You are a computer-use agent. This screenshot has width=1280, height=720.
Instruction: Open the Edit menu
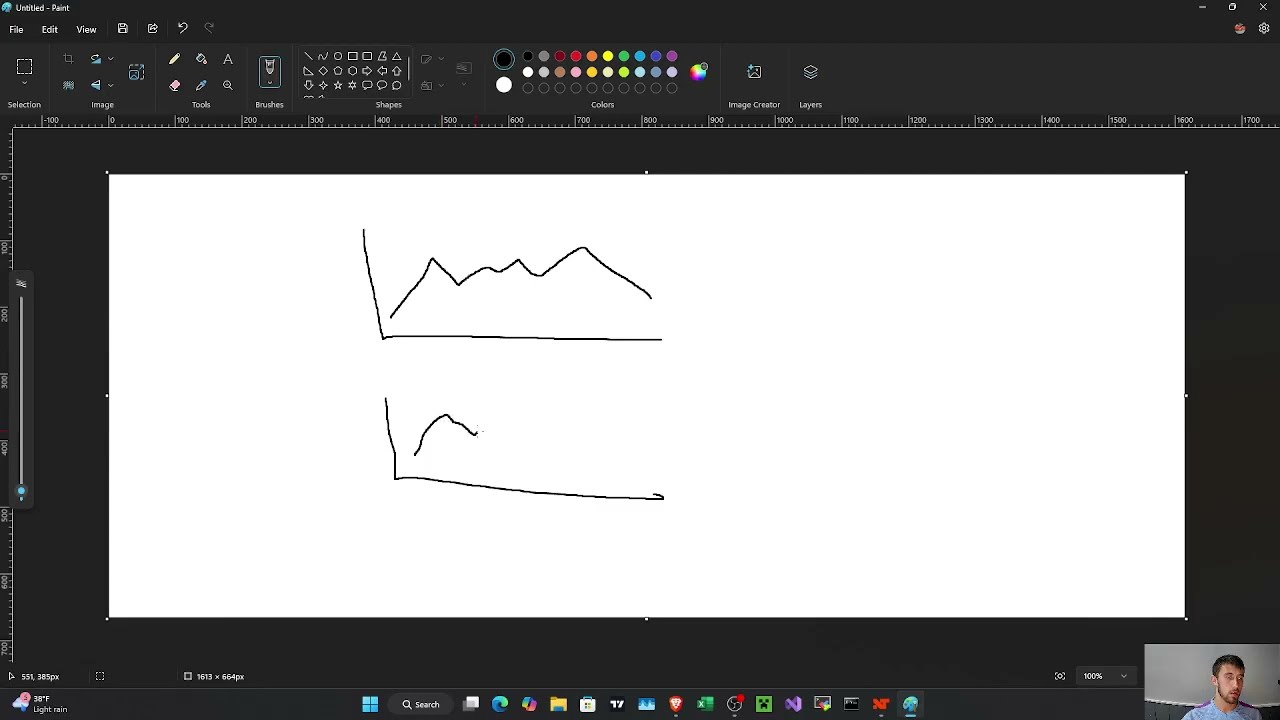point(49,29)
